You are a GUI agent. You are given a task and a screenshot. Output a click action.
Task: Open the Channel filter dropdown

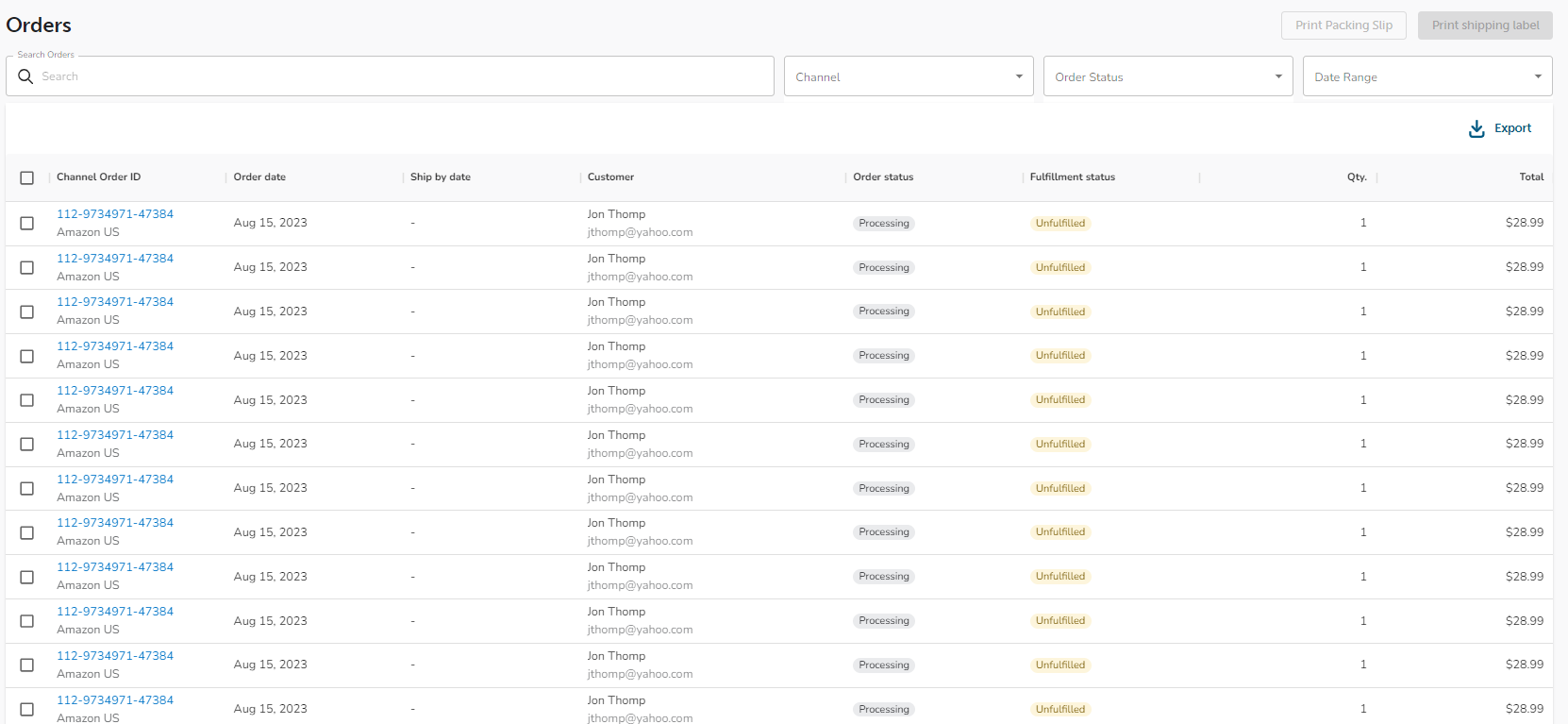click(909, 76)
